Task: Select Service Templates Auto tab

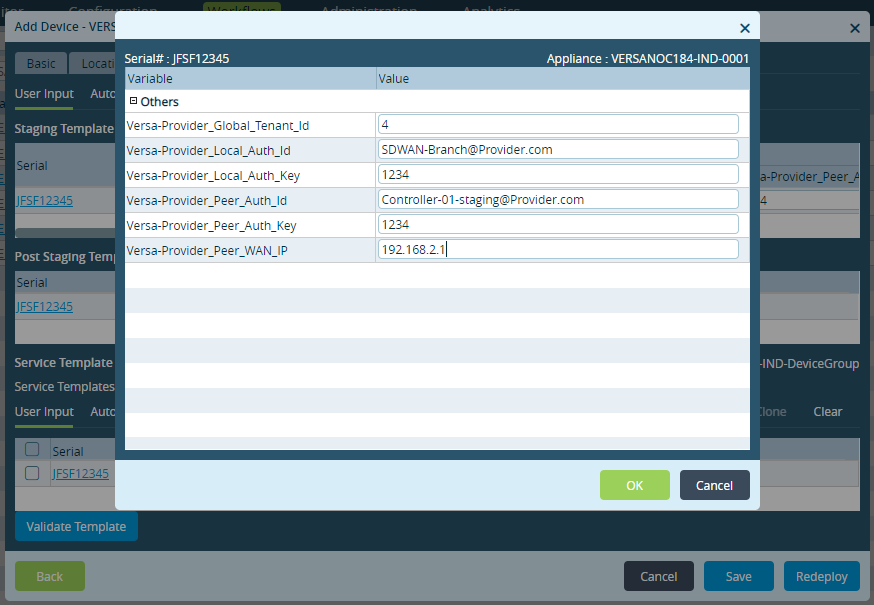Action: (103, 412)
